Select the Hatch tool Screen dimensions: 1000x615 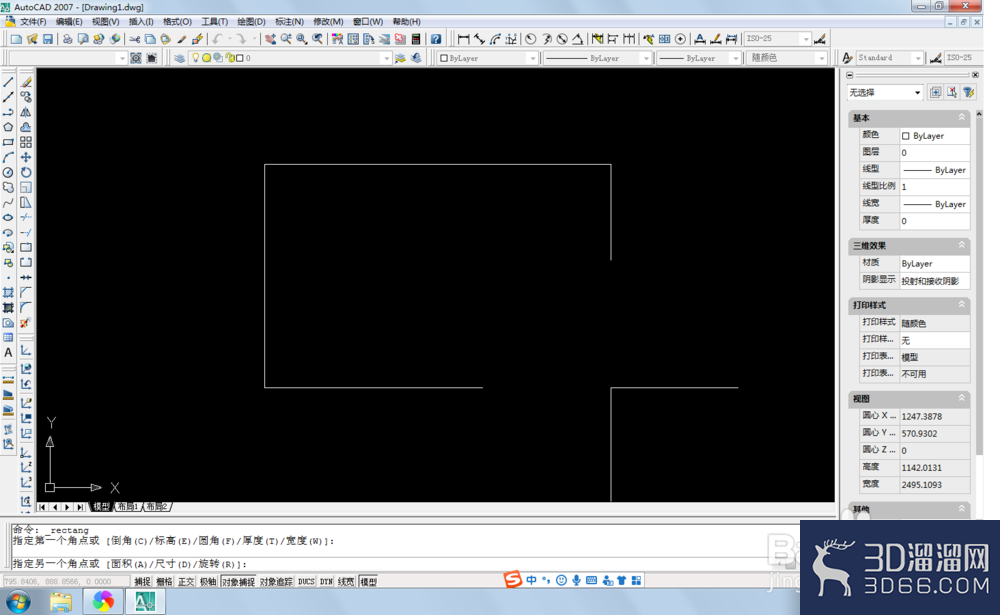[8, 293]
